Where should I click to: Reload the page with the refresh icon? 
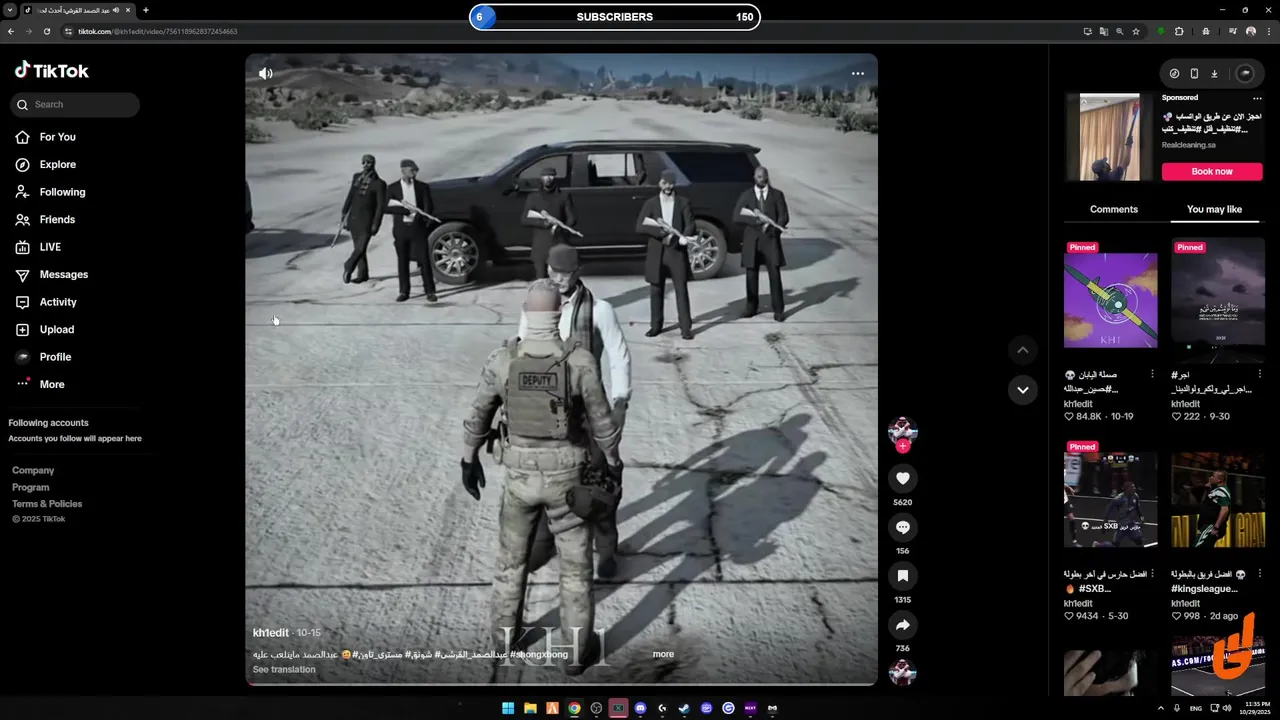(47, 31)
